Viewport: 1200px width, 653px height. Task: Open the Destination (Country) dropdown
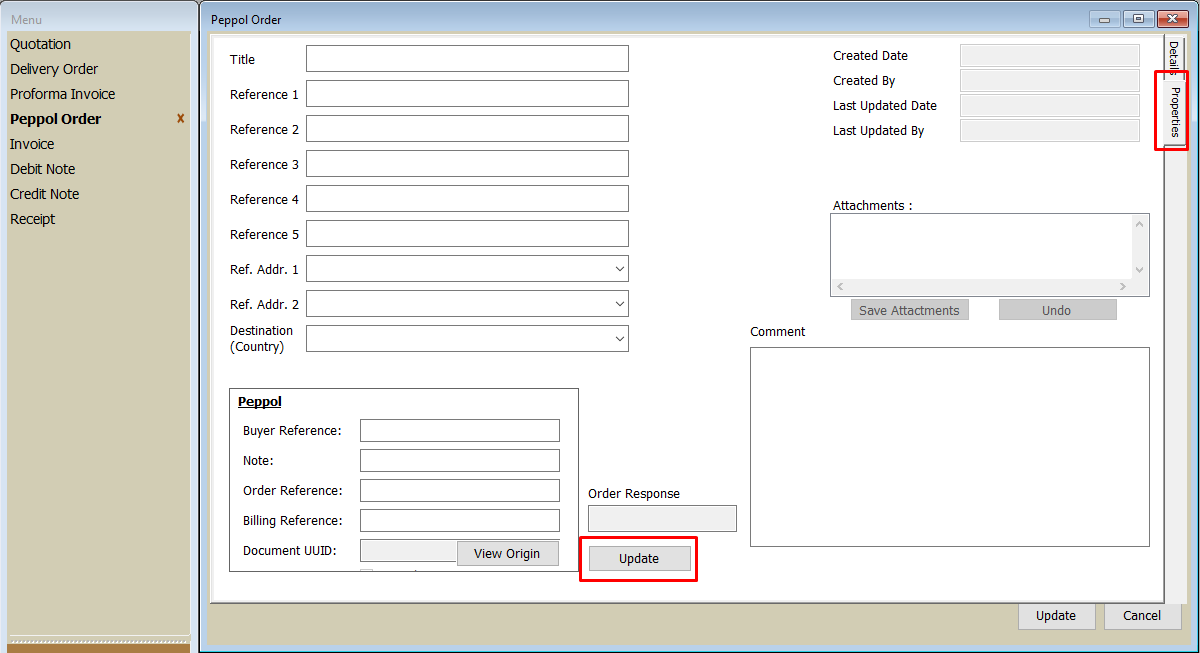[619, 339]
